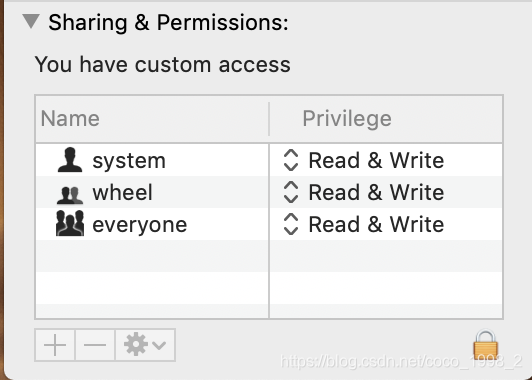Click the padlock icon to unlock

click(x=486, y=345)
